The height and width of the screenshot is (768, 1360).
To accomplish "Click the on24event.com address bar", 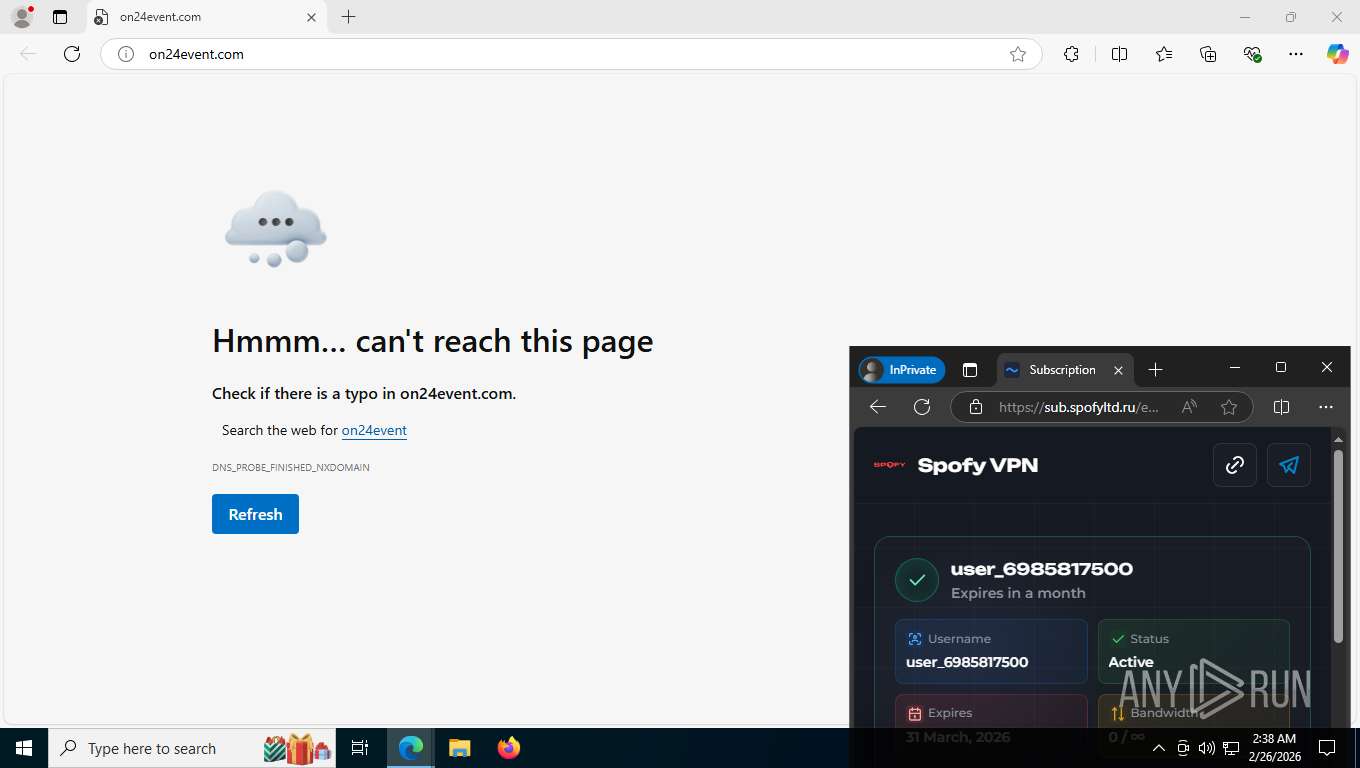I will (570, 54).
